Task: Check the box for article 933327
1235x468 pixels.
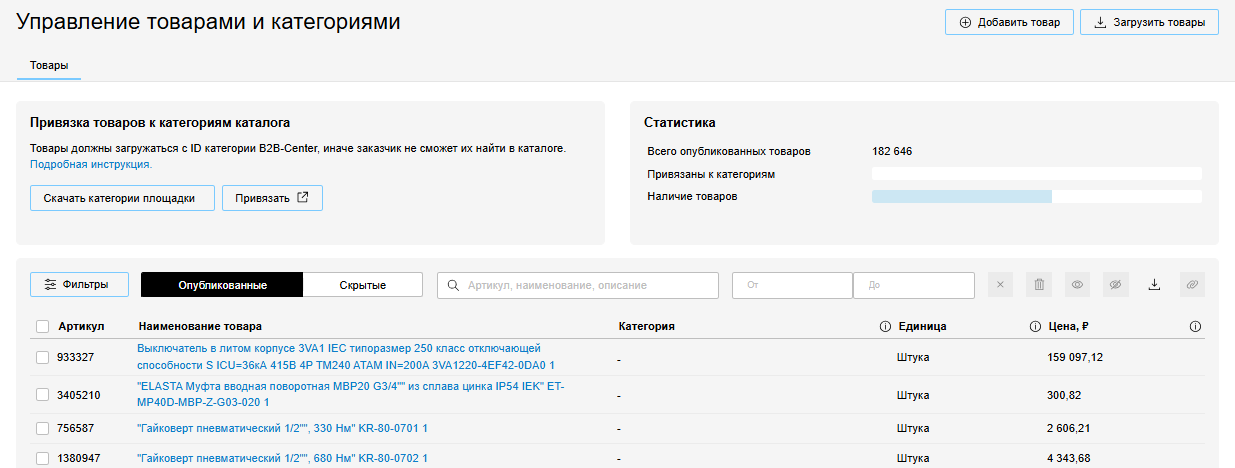Action: 42,357
